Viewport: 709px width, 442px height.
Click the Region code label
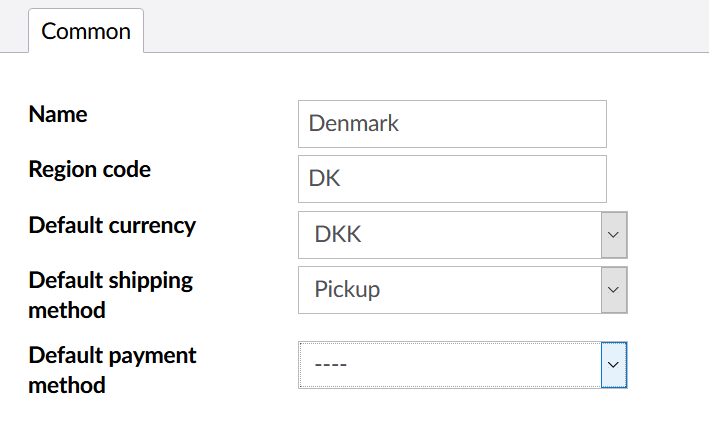point(90,169)
